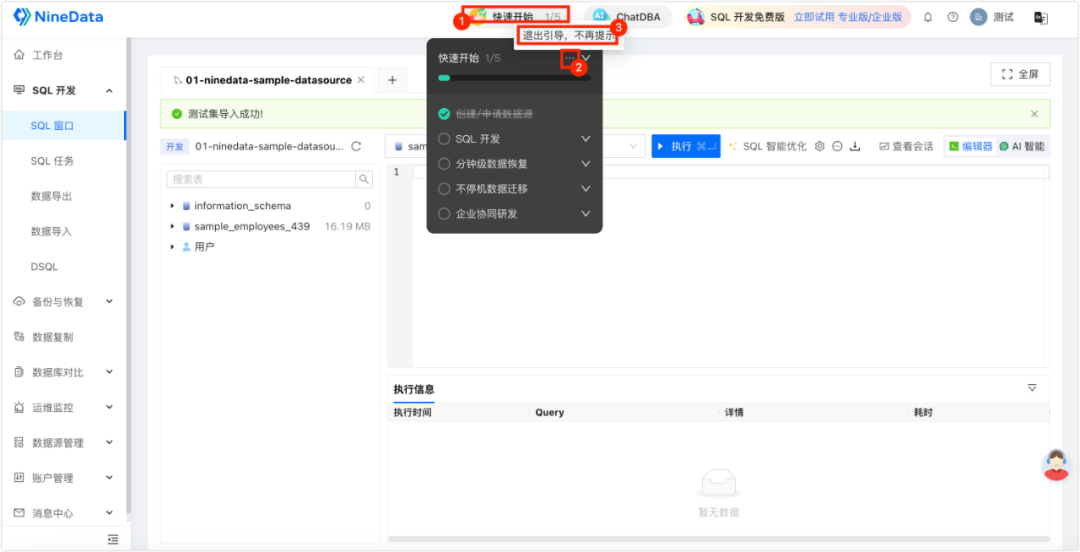Open the help question-mark icon
Screen dimensions: 1080x552
[953, 17]
